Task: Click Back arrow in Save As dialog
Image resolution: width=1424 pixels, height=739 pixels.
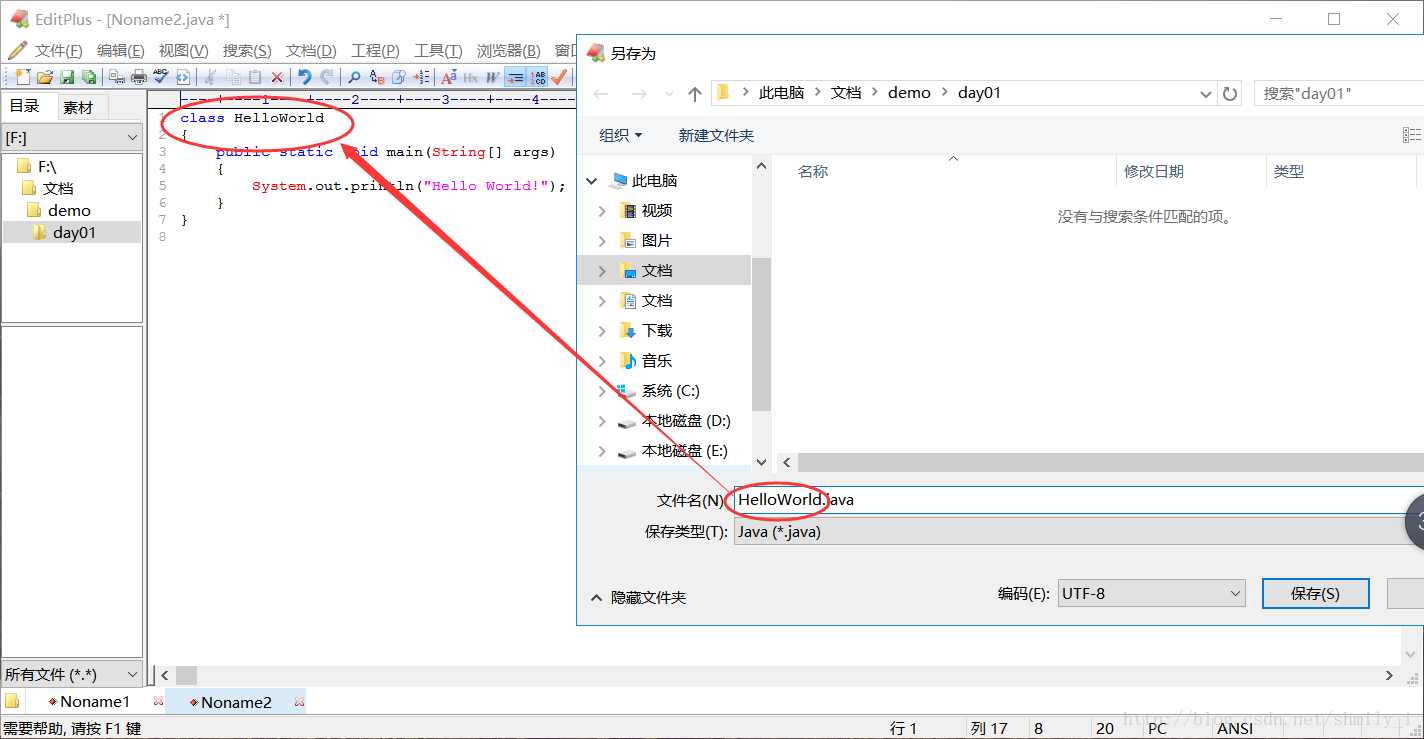Action: coord(601,93)
